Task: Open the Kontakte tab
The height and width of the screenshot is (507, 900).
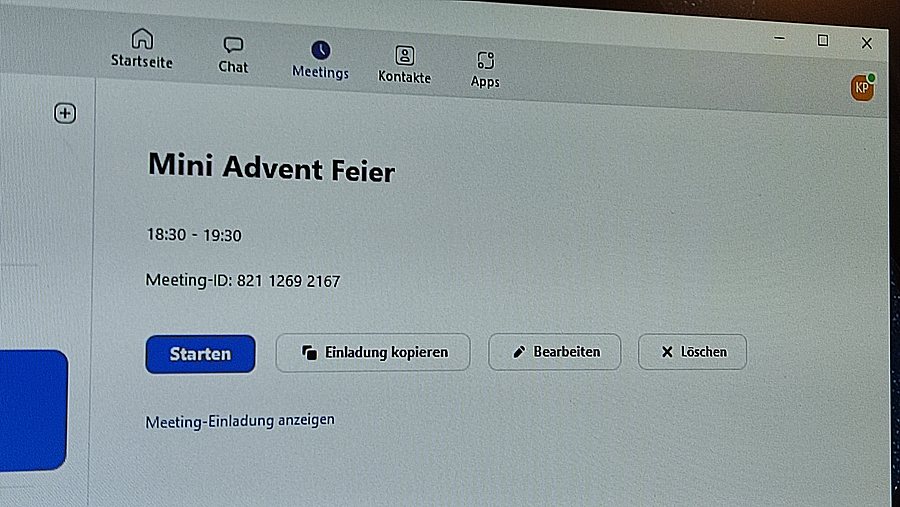Action: point(404,65)
